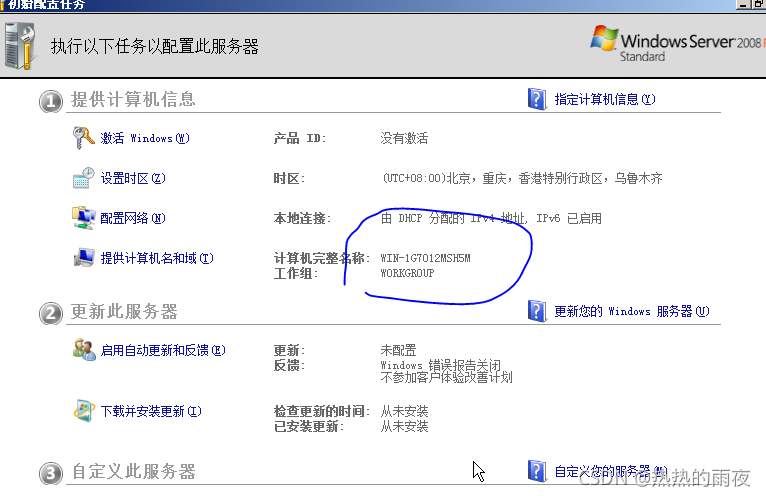Select the computer name WIN-1G7012MSH5M
The image size is (766, 496).
(426, 258)
